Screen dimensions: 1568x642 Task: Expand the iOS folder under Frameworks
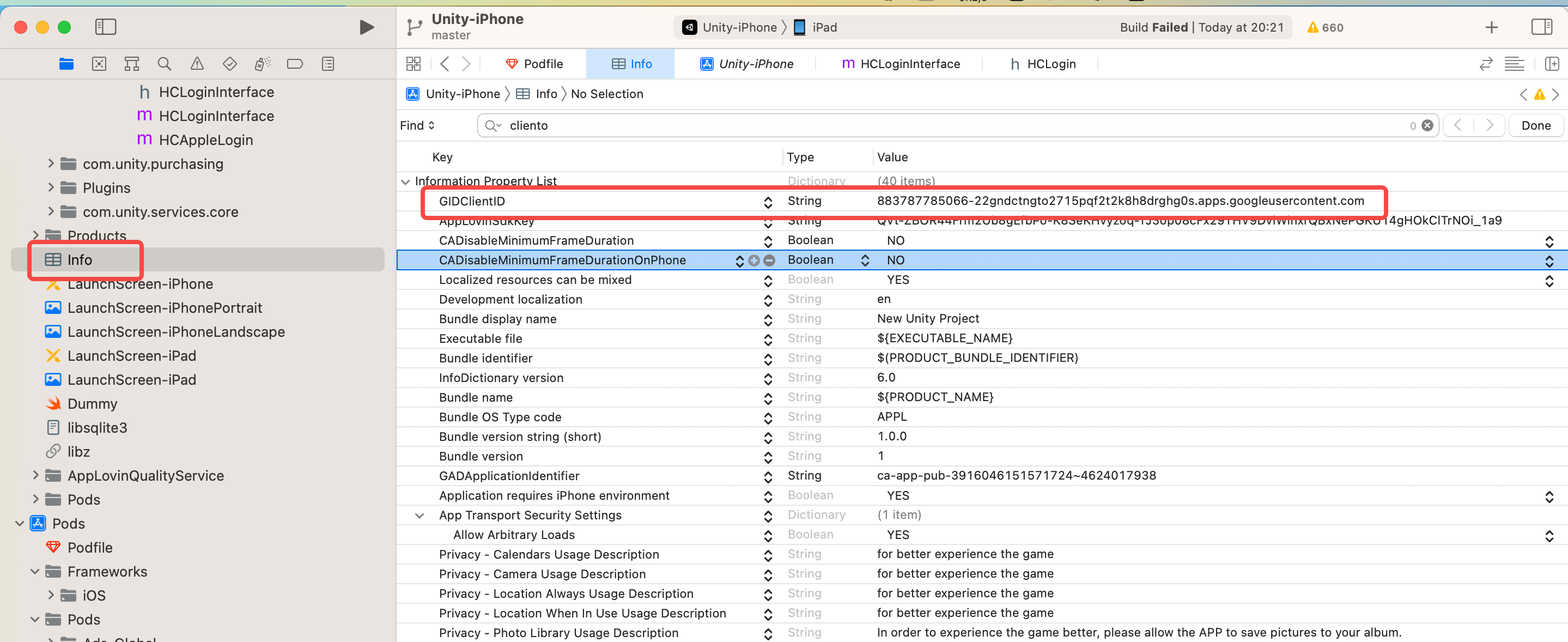pos(51,595)
